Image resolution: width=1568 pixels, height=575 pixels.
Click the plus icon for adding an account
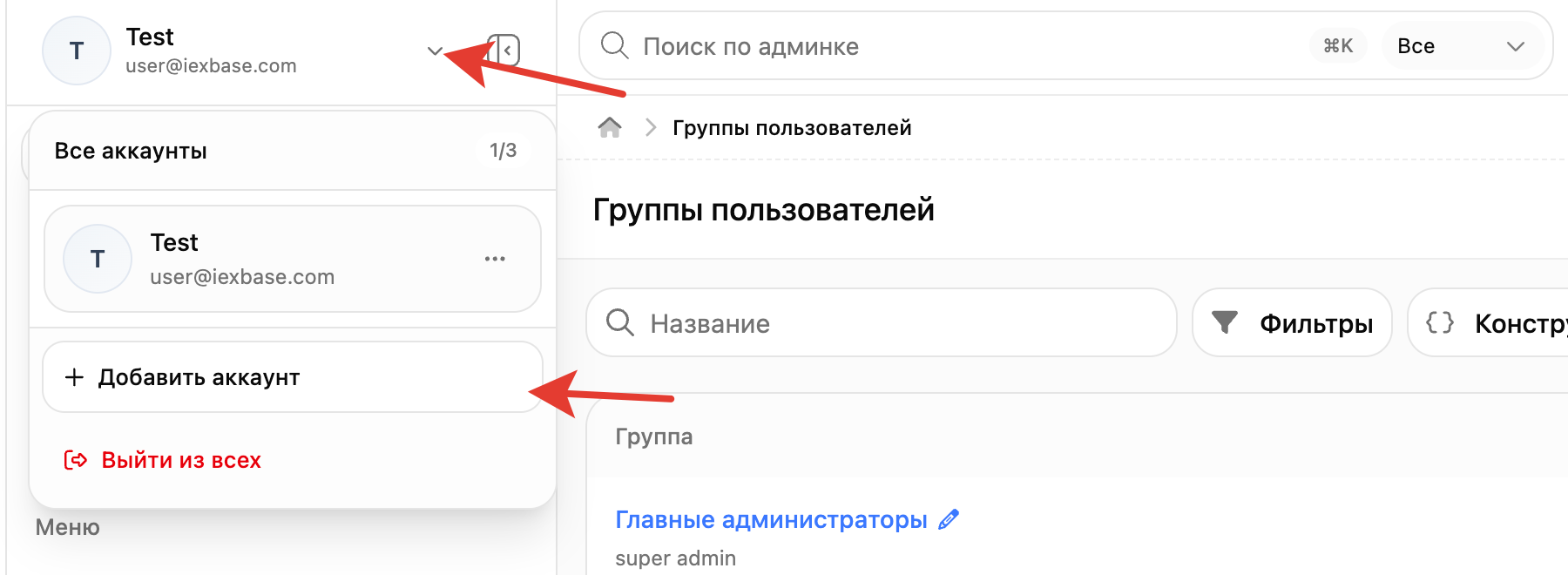(x=75, y=377)
